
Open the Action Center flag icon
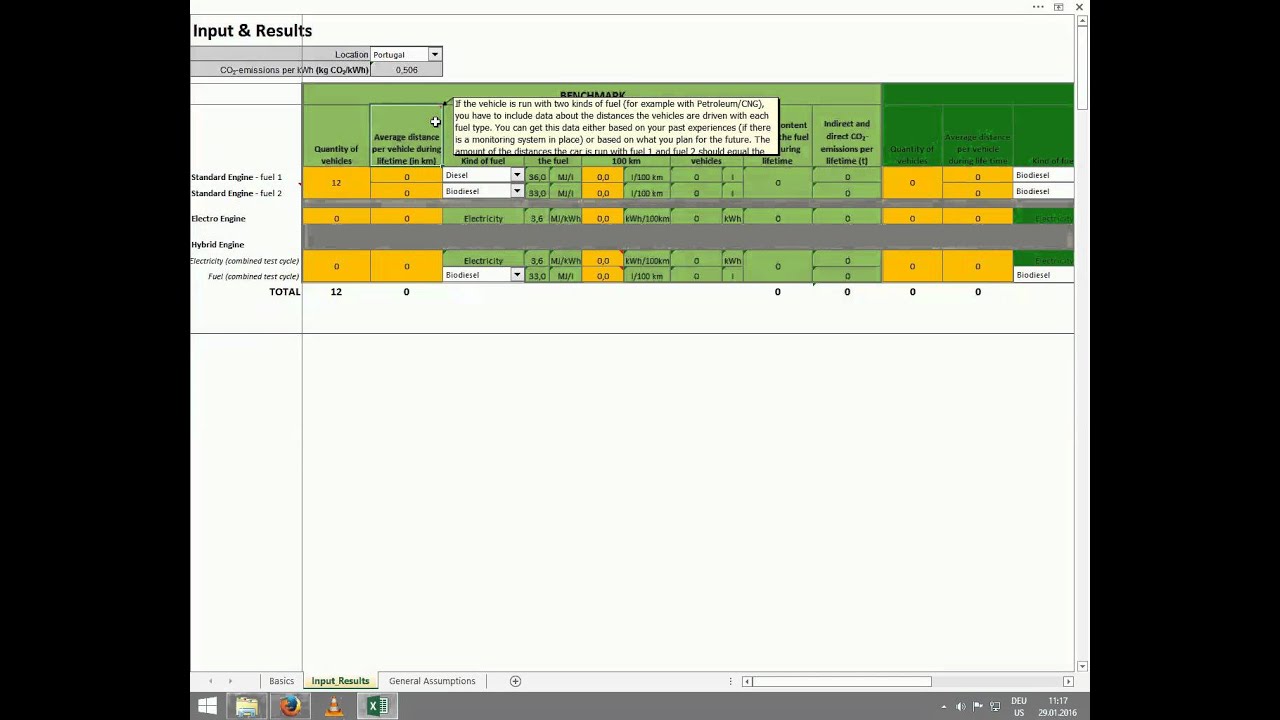[978, 707]
